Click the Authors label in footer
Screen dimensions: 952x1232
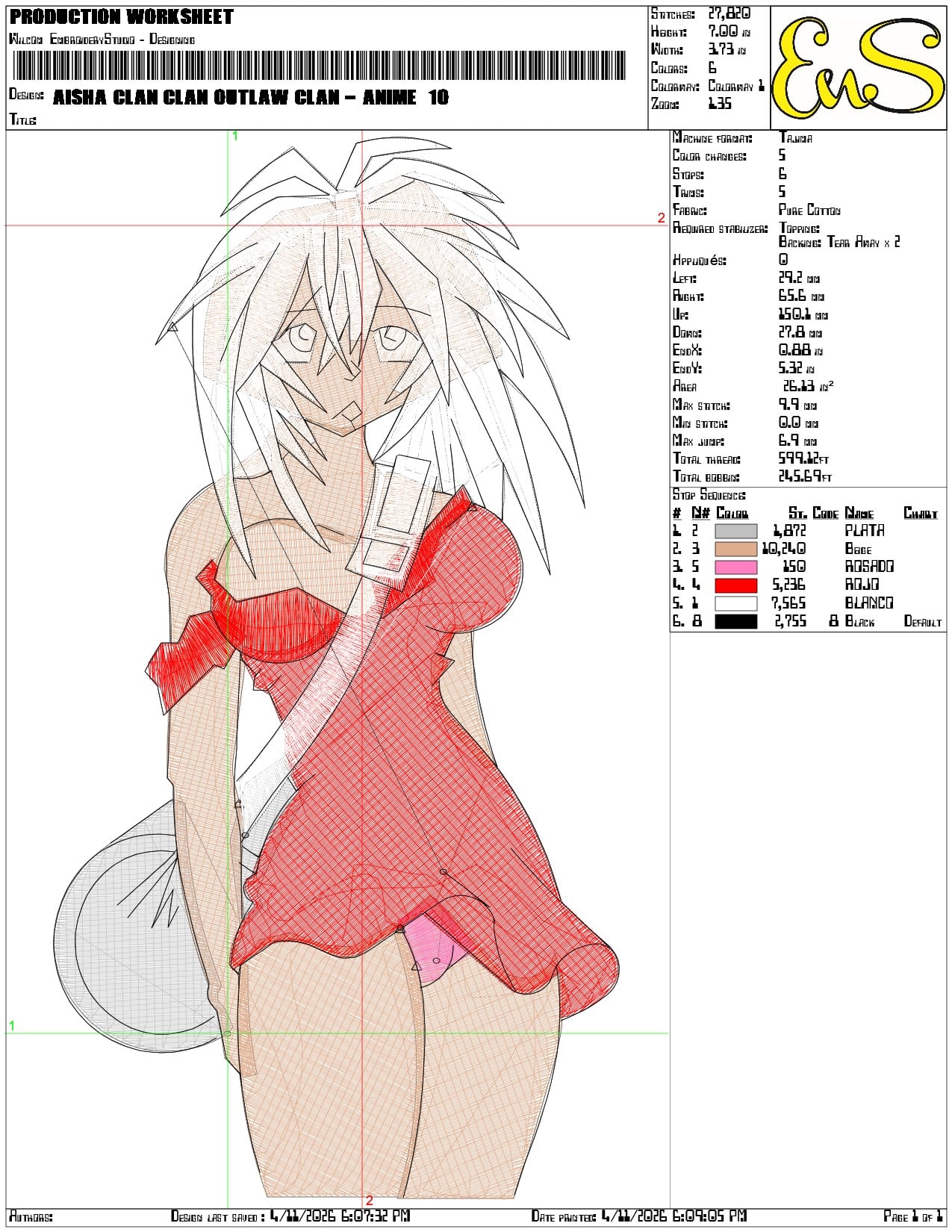[30, 1217]
